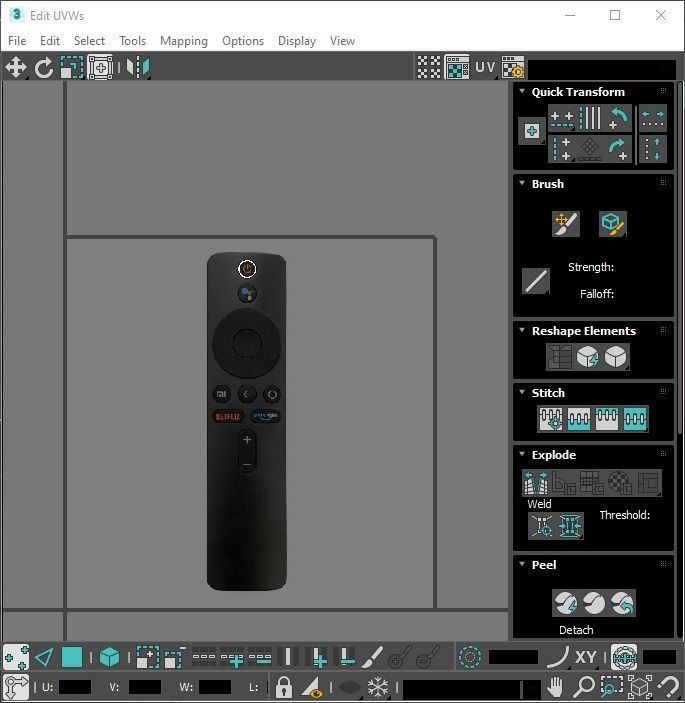This screenshot has width=685, height=703.
Task: Select the Paint Move brush
Action: 565,224
